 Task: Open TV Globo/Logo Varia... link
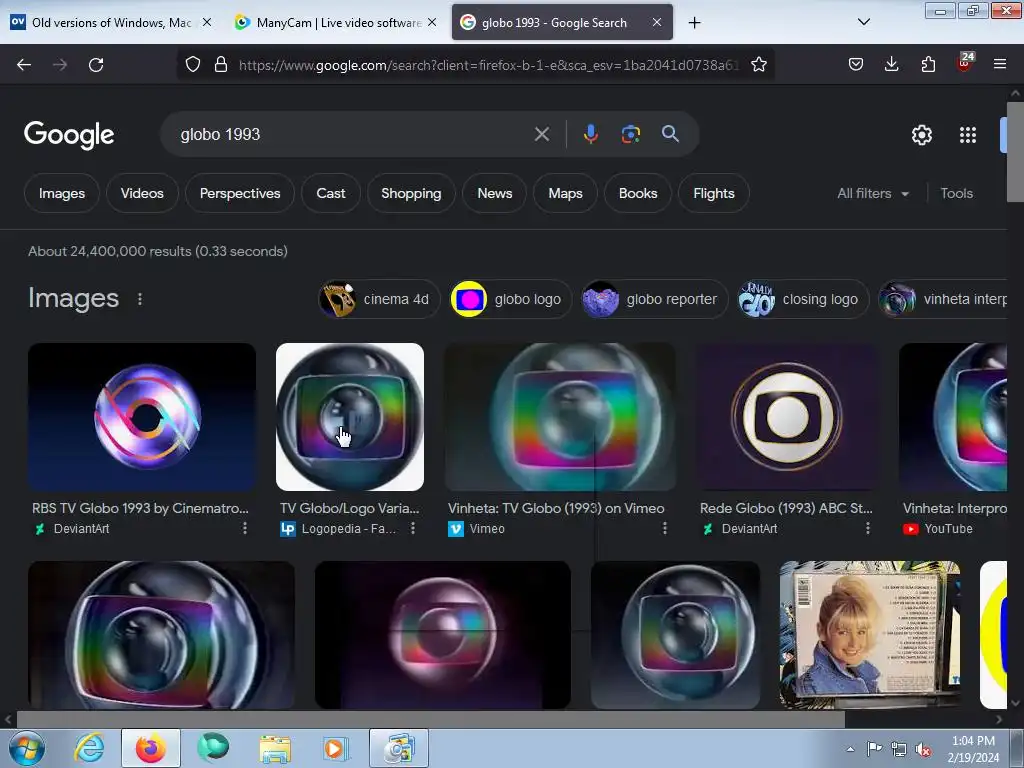(x=349, y=508)
